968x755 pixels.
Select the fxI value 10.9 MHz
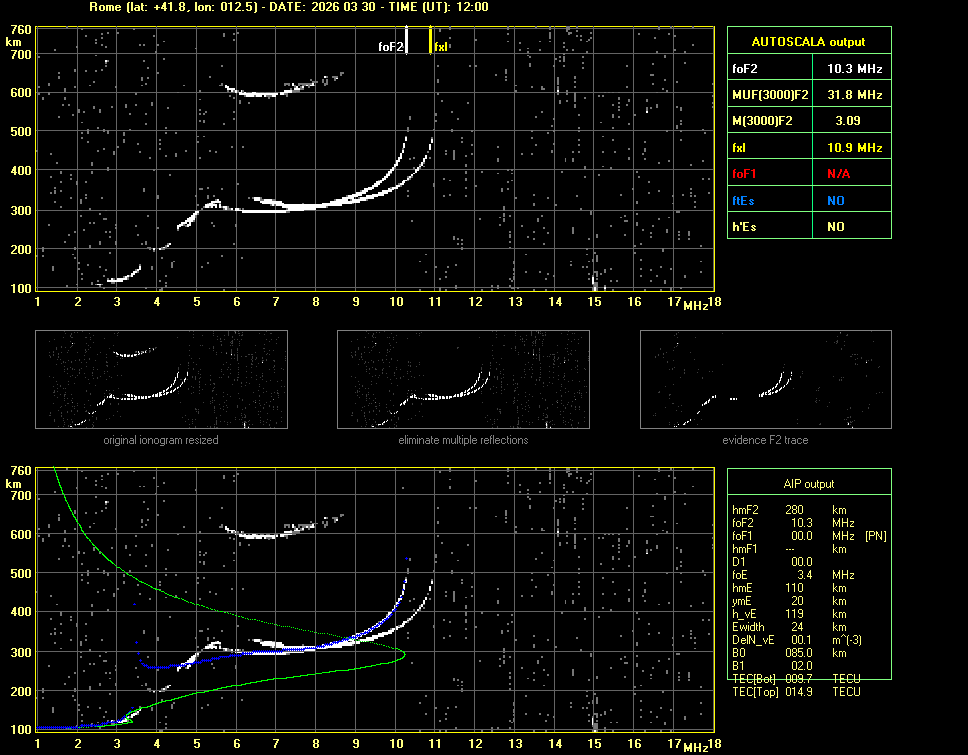[x=854, y=148]
